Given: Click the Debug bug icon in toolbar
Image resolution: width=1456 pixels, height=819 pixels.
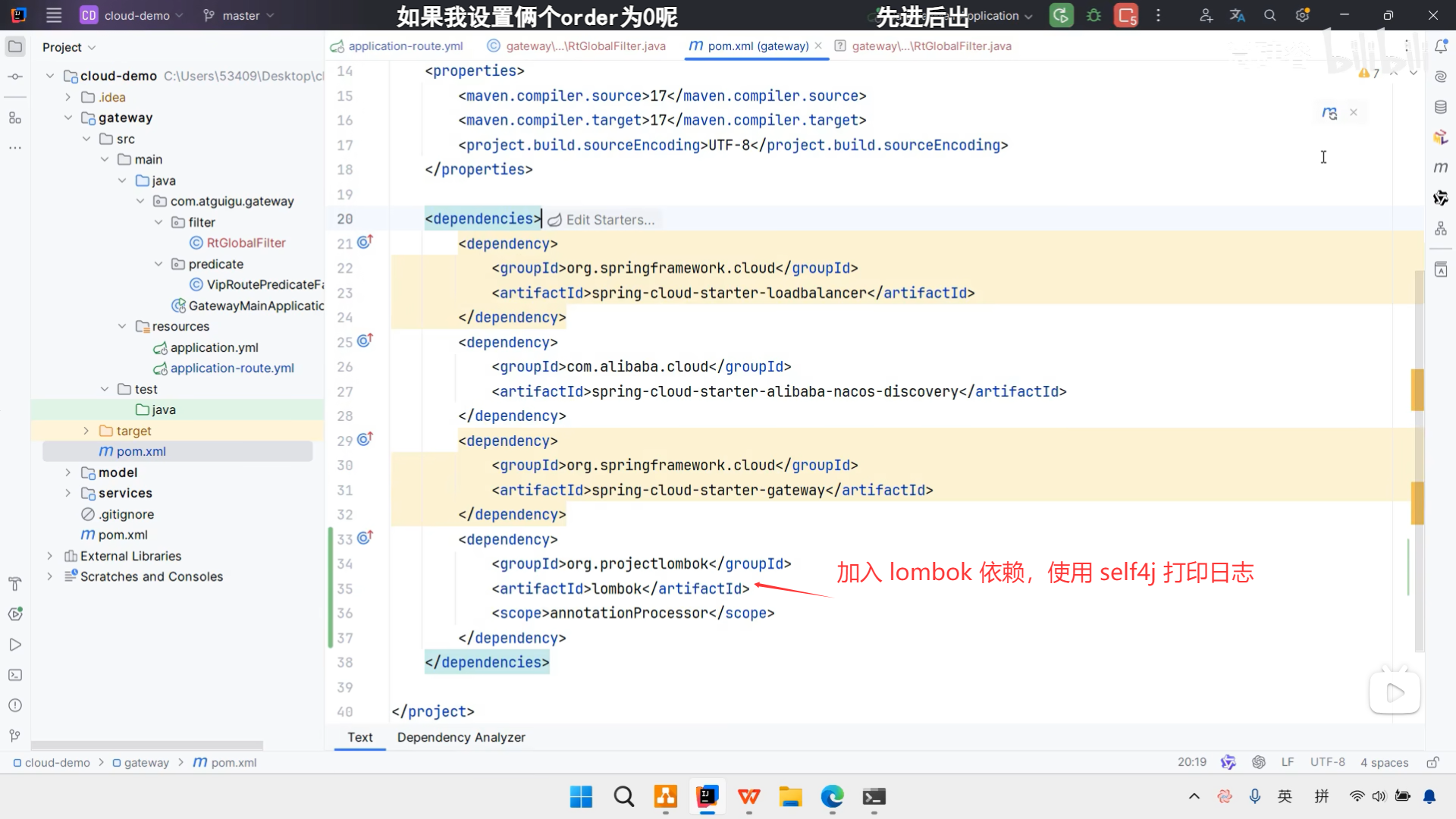Looking at the screenshot, I should click(1094, 15).
